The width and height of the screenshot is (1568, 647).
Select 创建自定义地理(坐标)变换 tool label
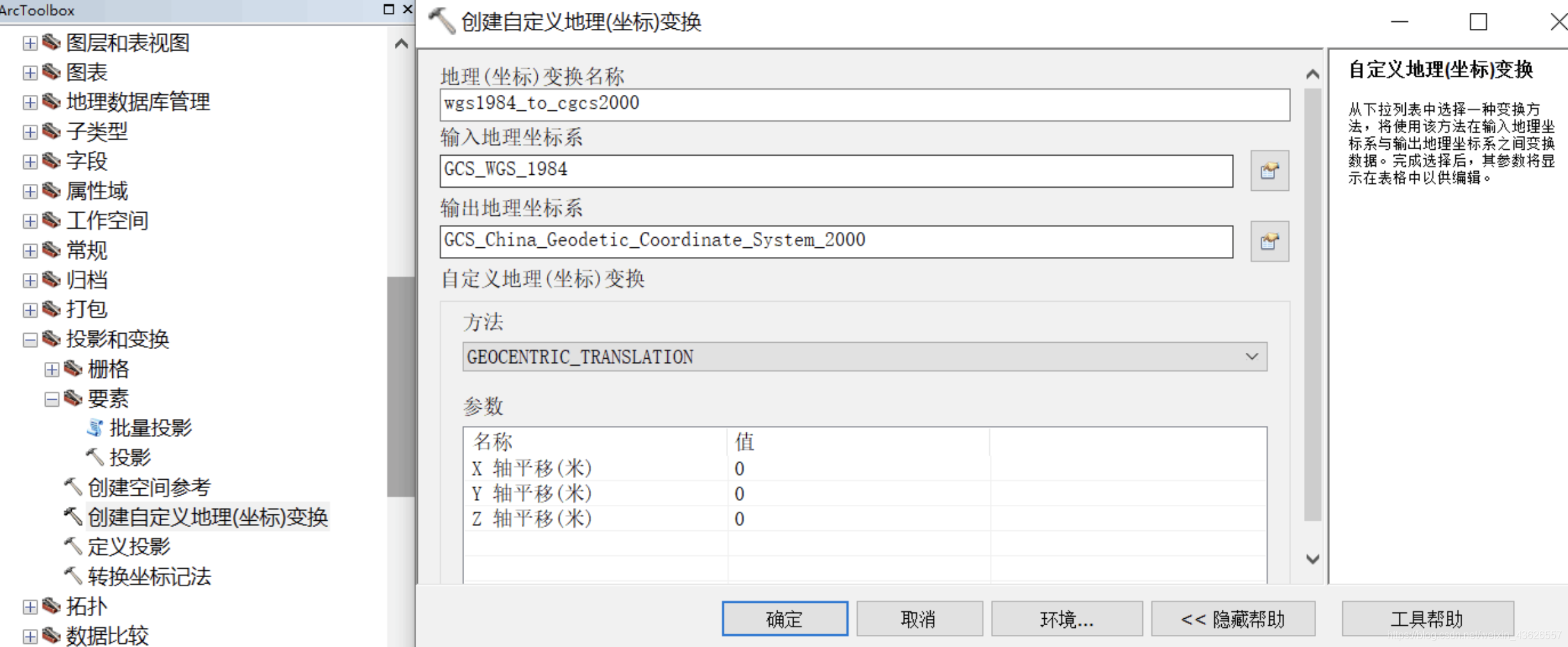click(x=208, y=517)
